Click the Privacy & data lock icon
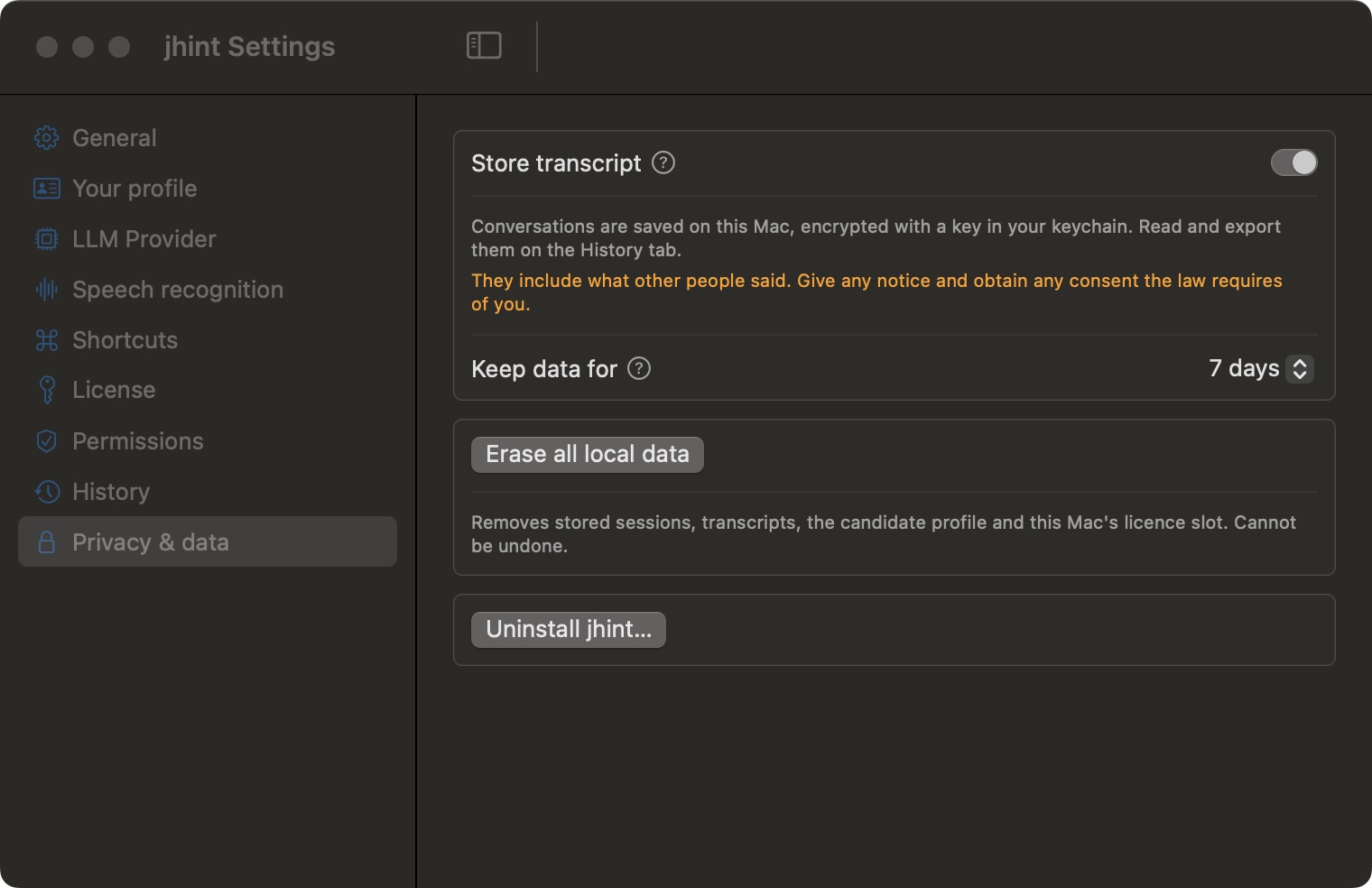The image size is (1372, 888). pos(47,542)
